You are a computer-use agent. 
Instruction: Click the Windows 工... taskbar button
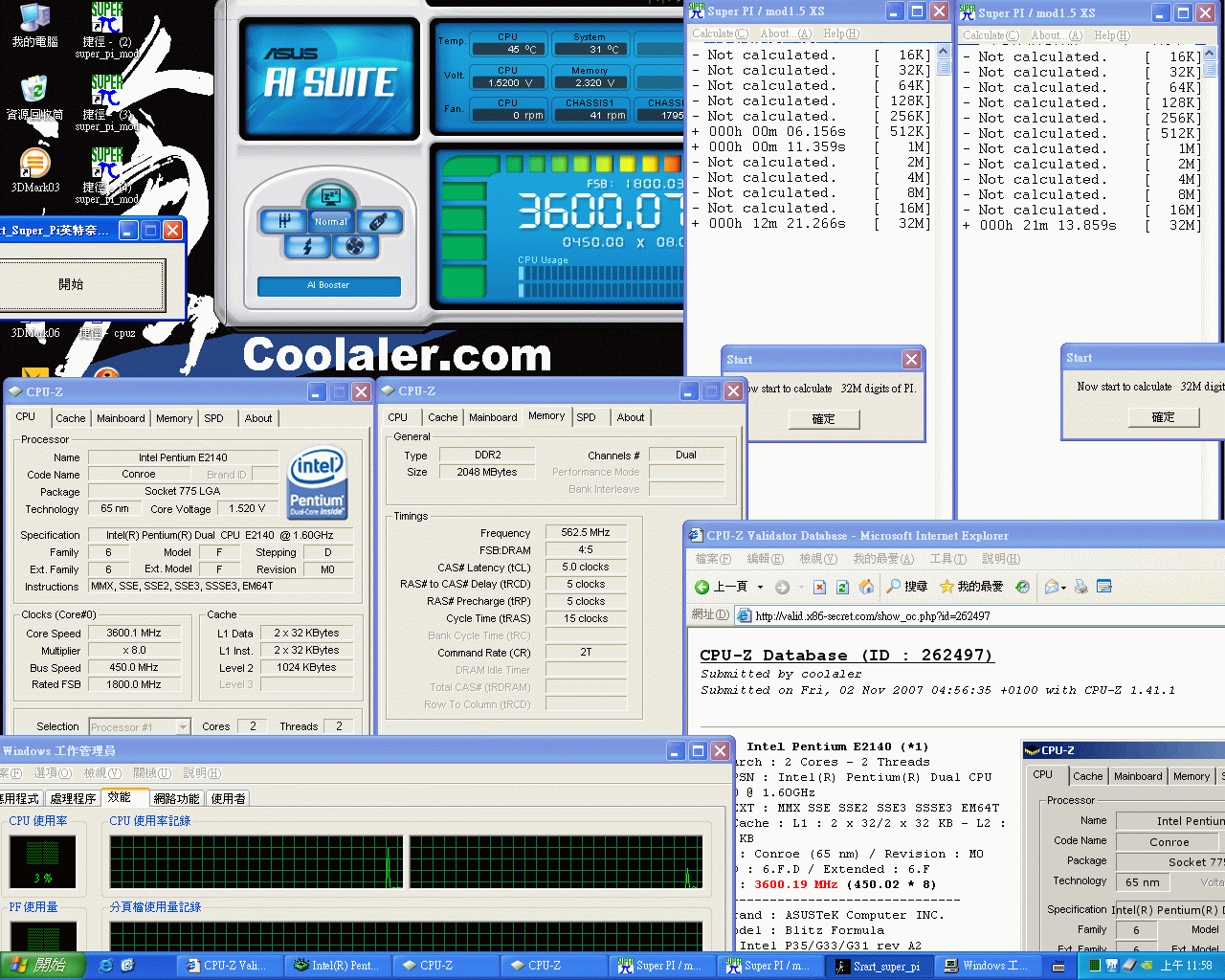(987, 966)
